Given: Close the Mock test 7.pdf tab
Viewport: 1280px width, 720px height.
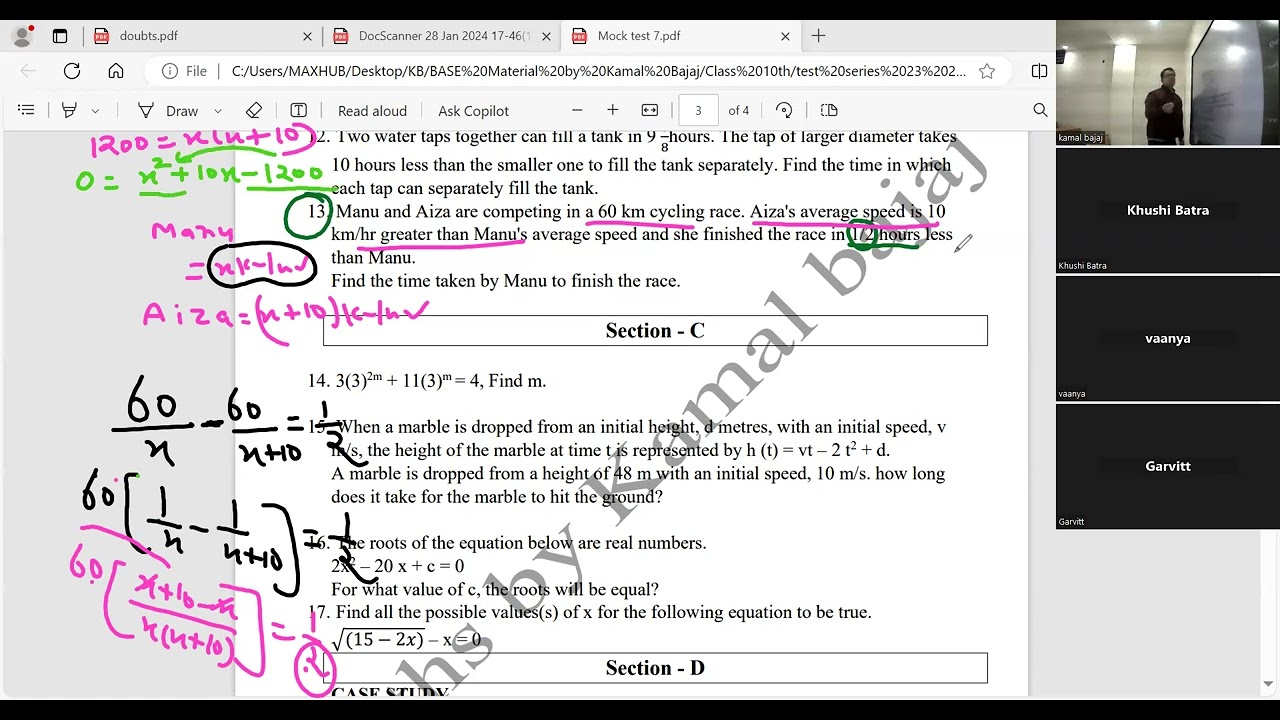Looking at the screenshot, I should (x=785, y=36).
